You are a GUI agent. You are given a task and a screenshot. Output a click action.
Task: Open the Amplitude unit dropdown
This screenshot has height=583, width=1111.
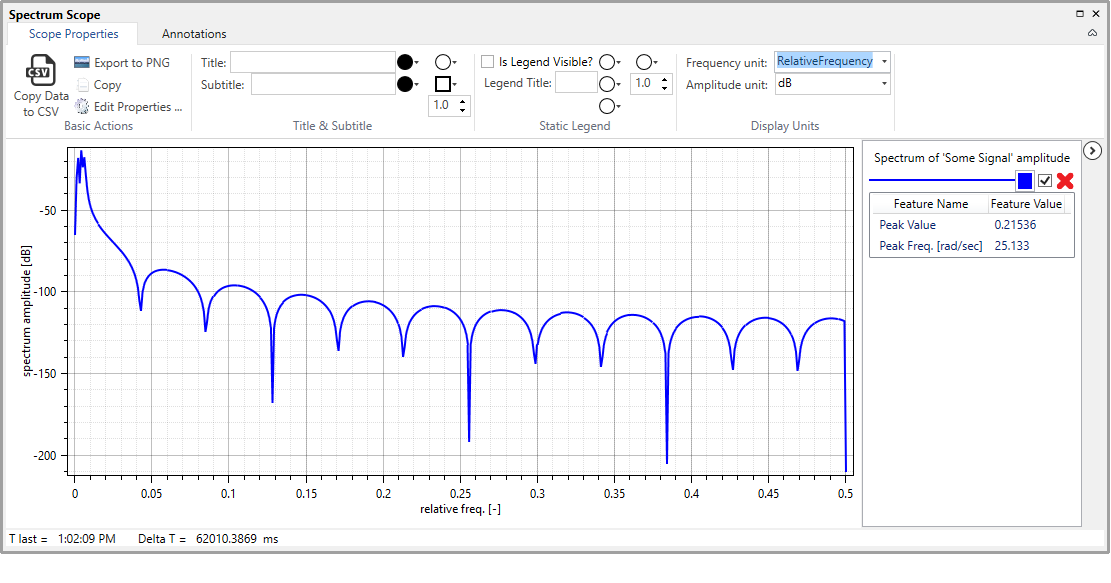click(883, 85)
